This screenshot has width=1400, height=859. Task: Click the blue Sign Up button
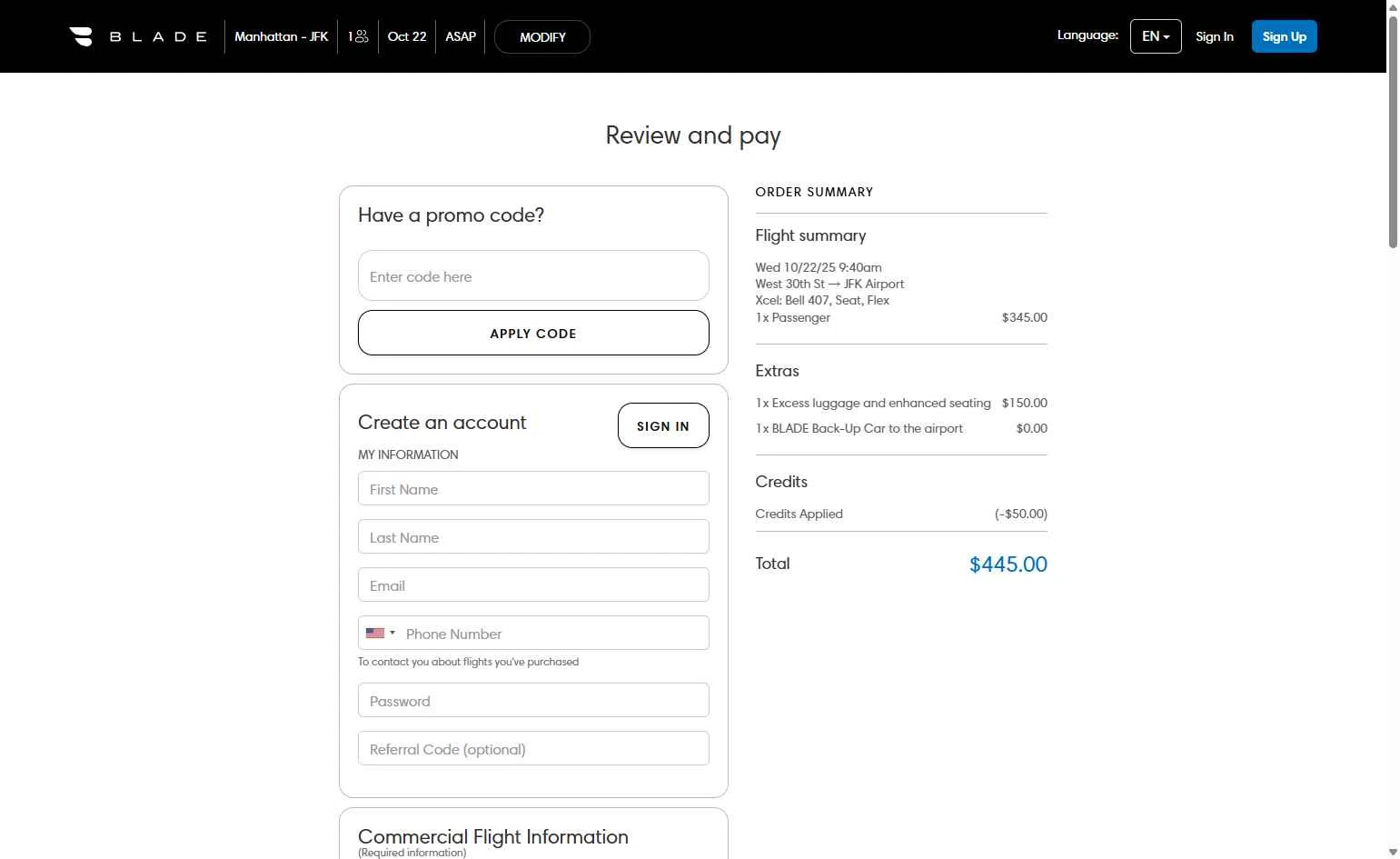[1284, 36]
